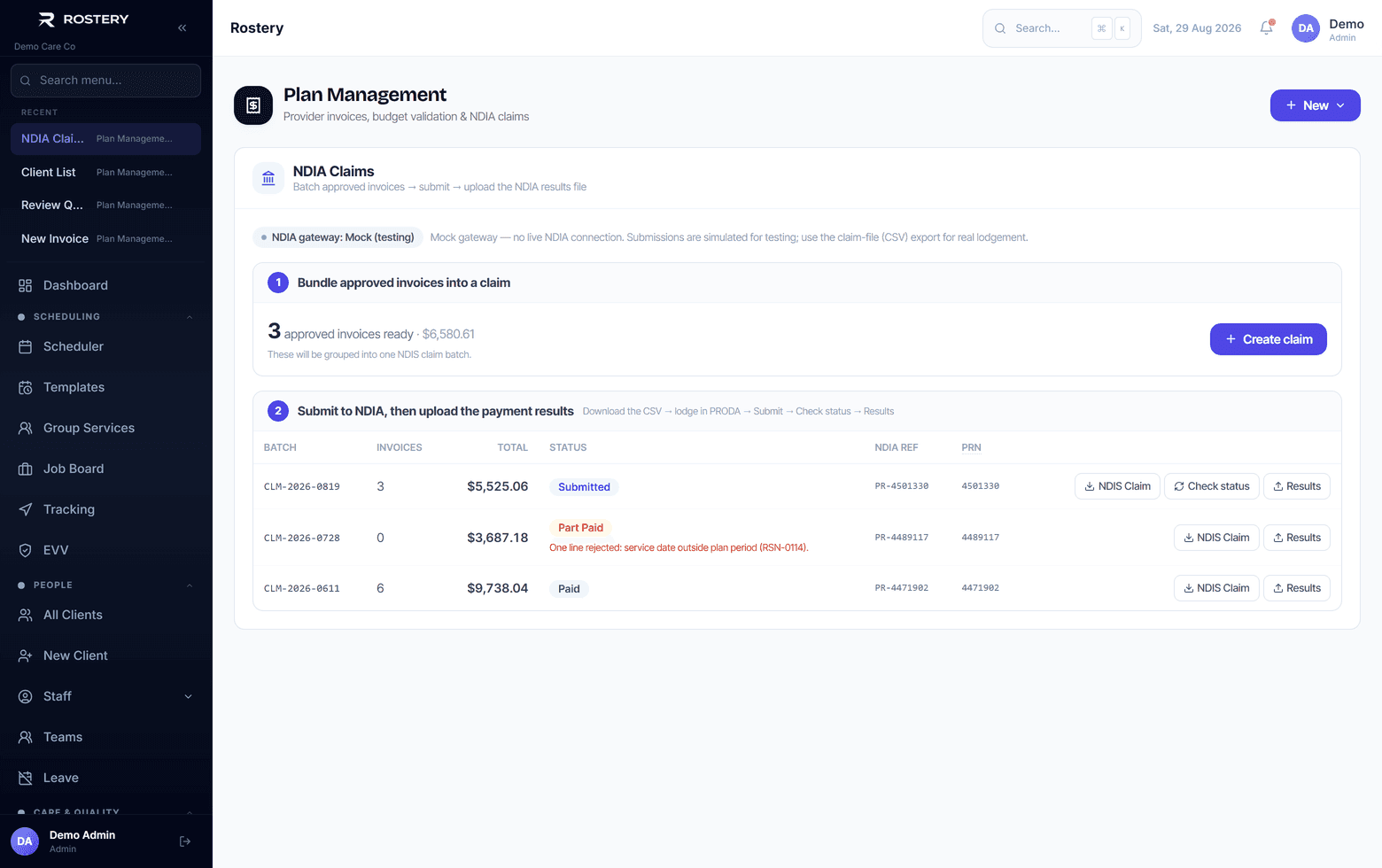This screenshot has height=868, width=1382.
Task: Open All Clients in sidebar
Action: coord(106,615)
